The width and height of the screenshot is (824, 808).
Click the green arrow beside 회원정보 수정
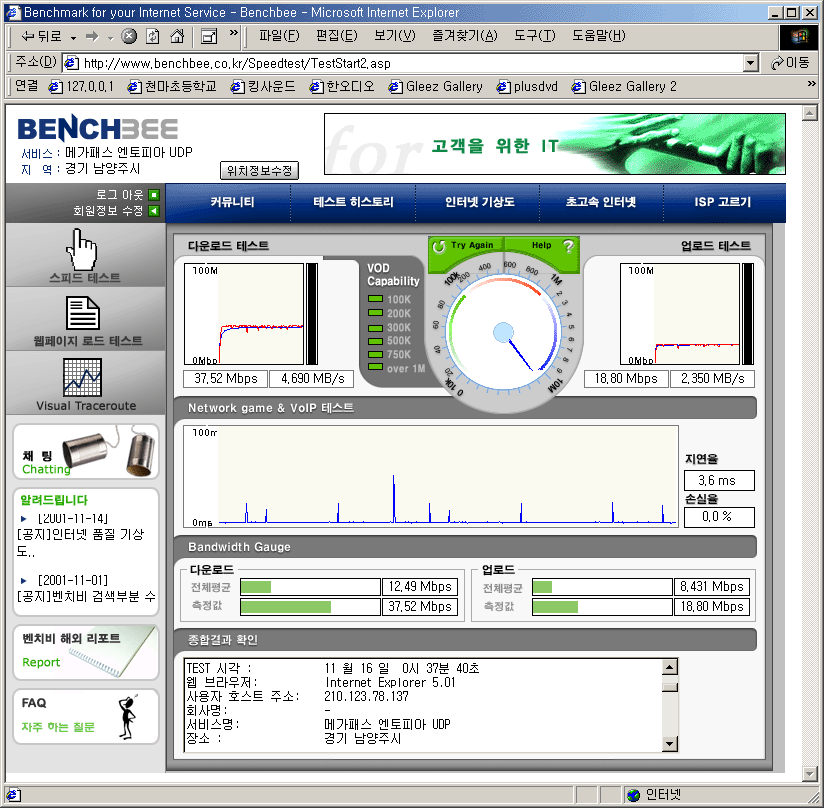(152, 211)
